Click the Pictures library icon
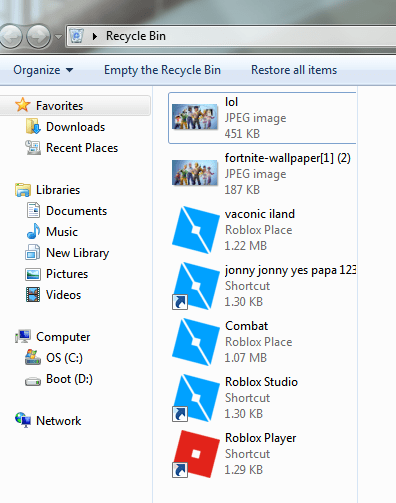This screenshot has width=396, height=503. pos(33,274)
